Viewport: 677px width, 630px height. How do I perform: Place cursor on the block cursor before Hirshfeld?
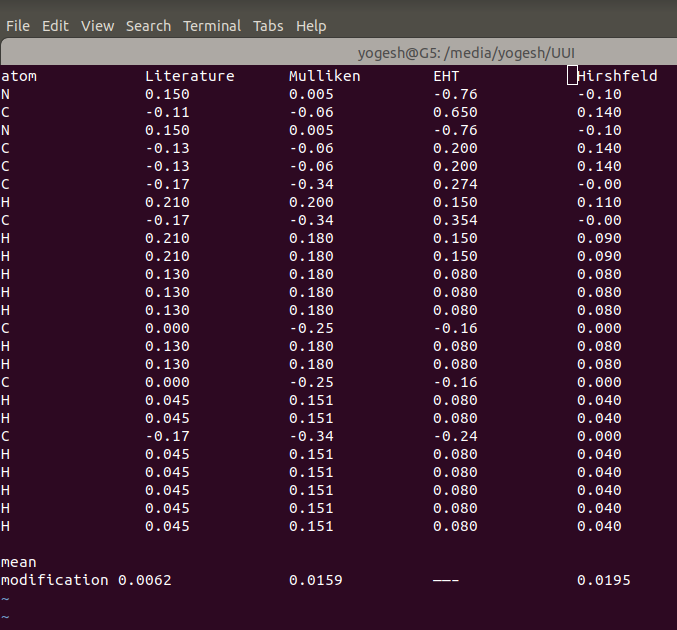572,76
